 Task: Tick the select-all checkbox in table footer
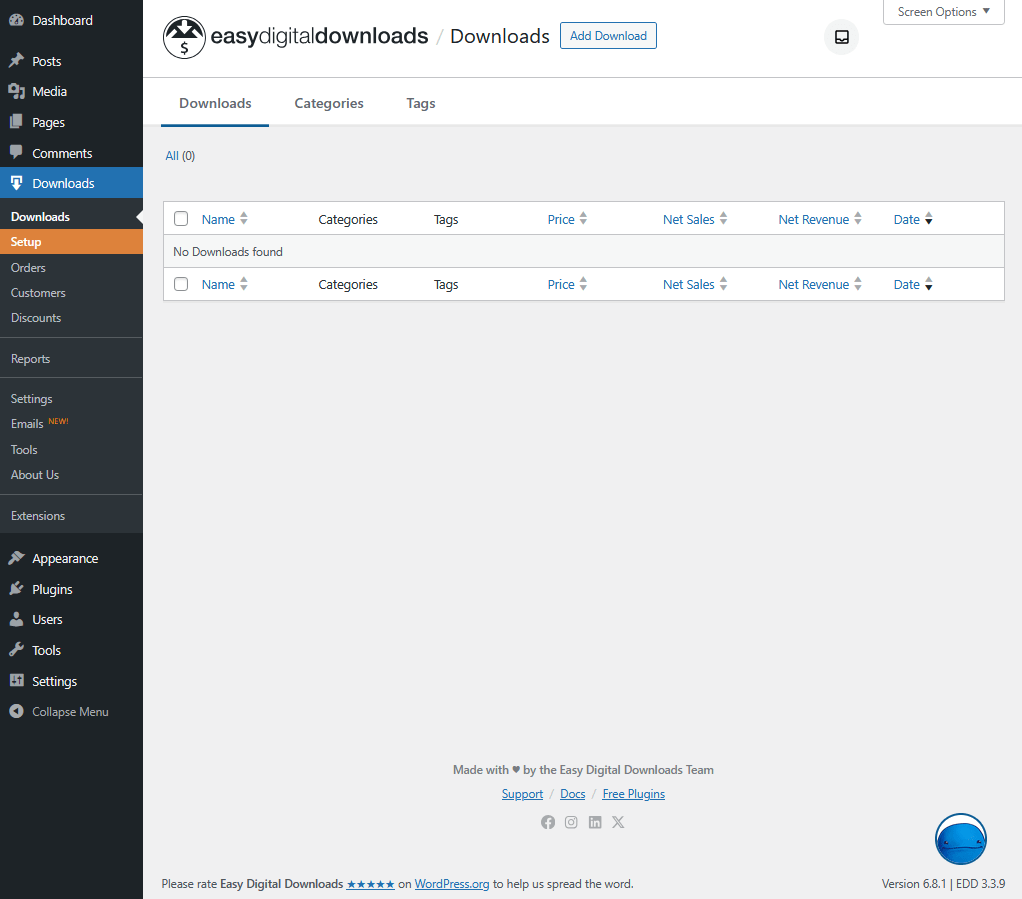181,284
